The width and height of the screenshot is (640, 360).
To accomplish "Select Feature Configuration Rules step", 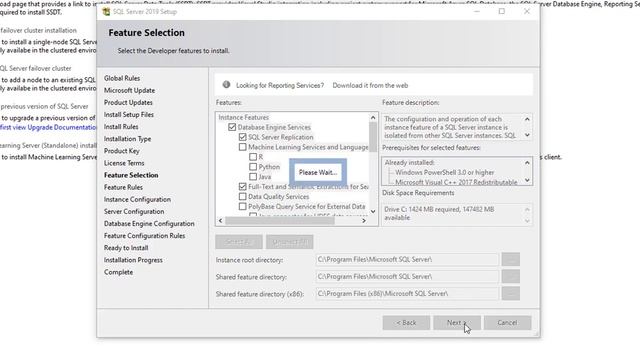I will pos(144,236).
